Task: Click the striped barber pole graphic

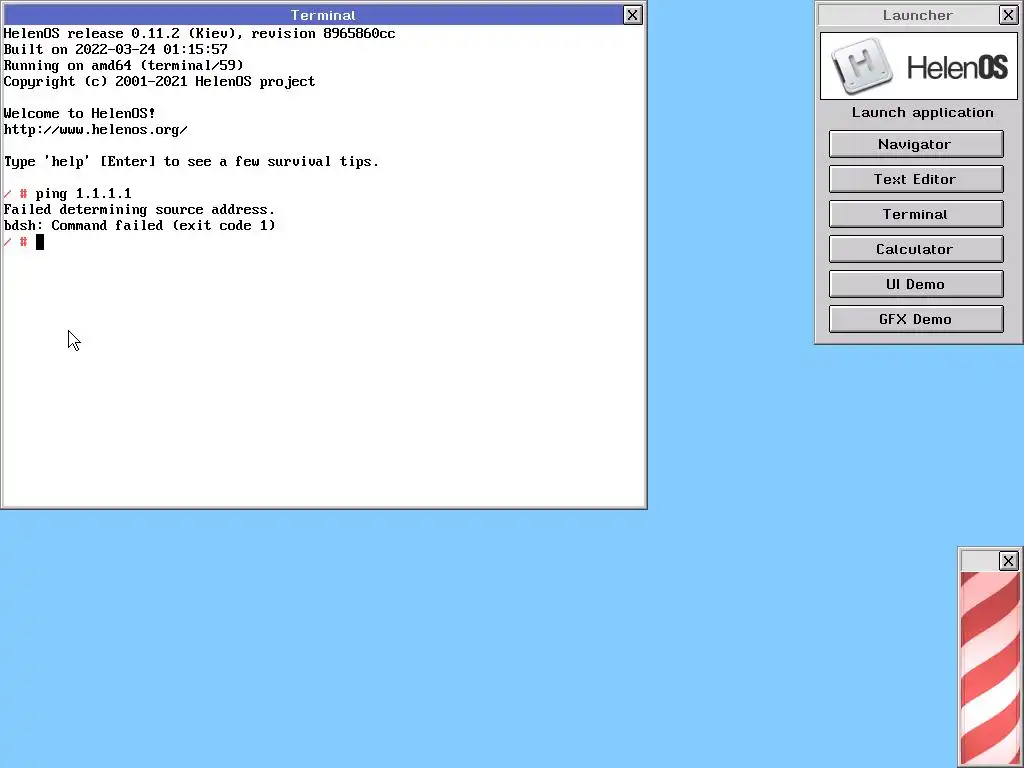Action: 990,669
